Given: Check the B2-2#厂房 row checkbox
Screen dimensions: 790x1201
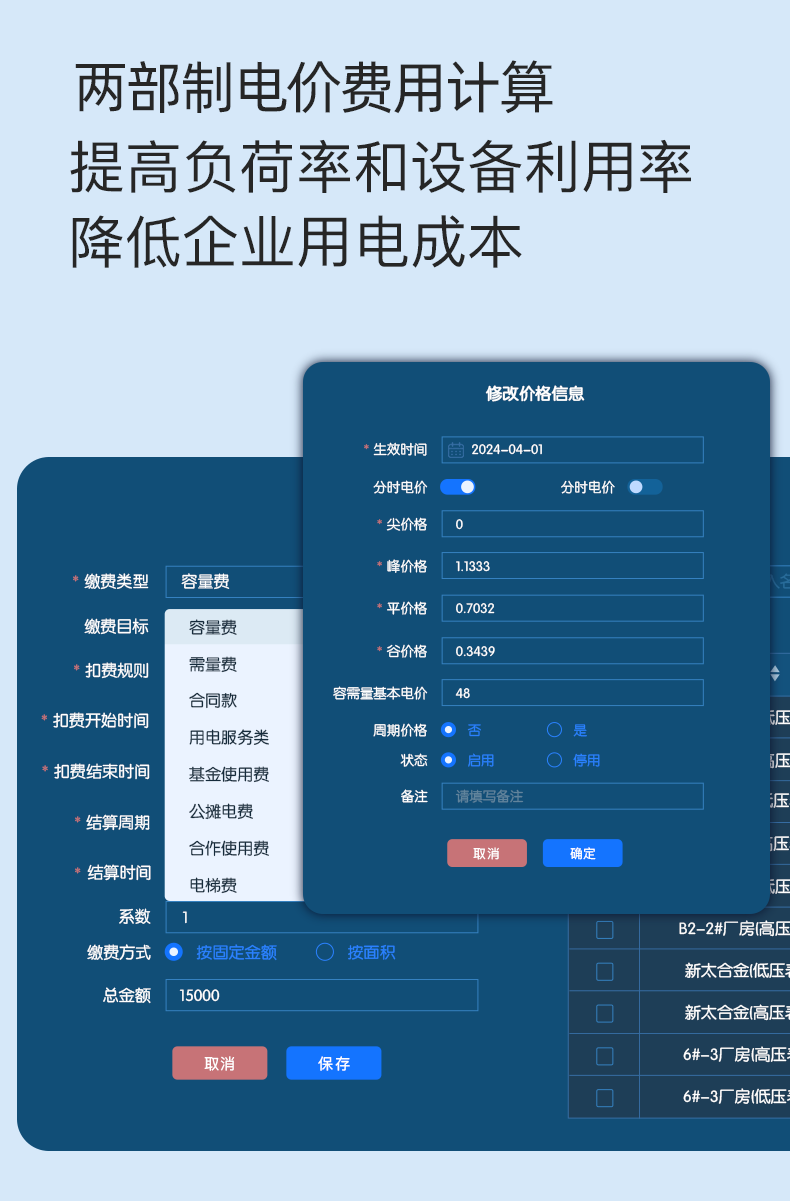Looking at the screenshot, I should (605, 929).
